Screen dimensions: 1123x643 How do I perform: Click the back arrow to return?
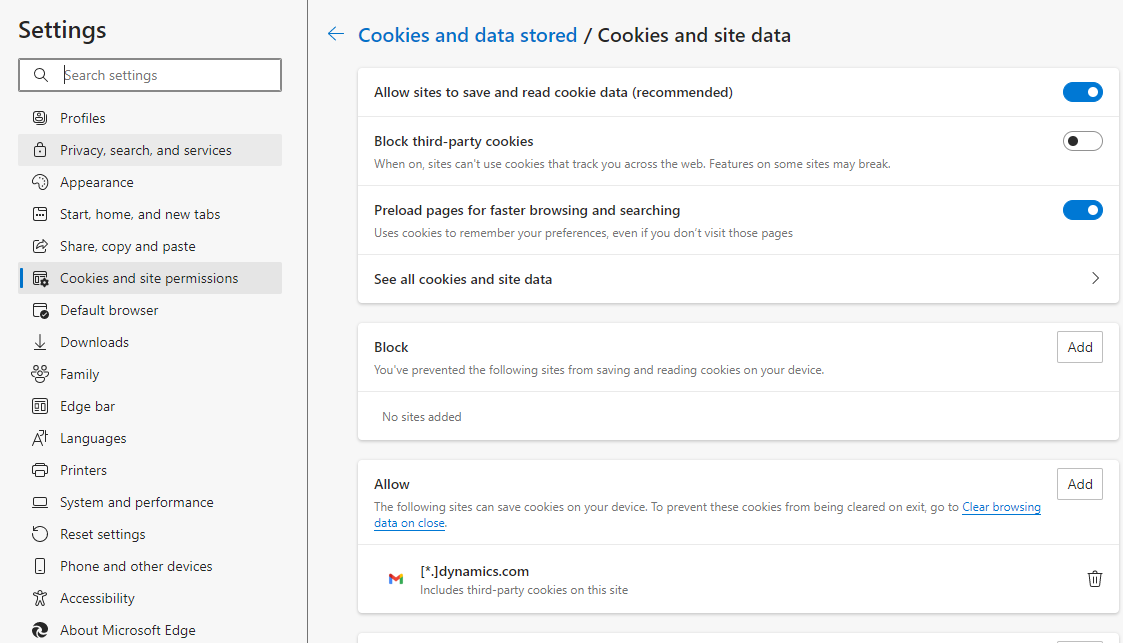[x=335, y=33]
